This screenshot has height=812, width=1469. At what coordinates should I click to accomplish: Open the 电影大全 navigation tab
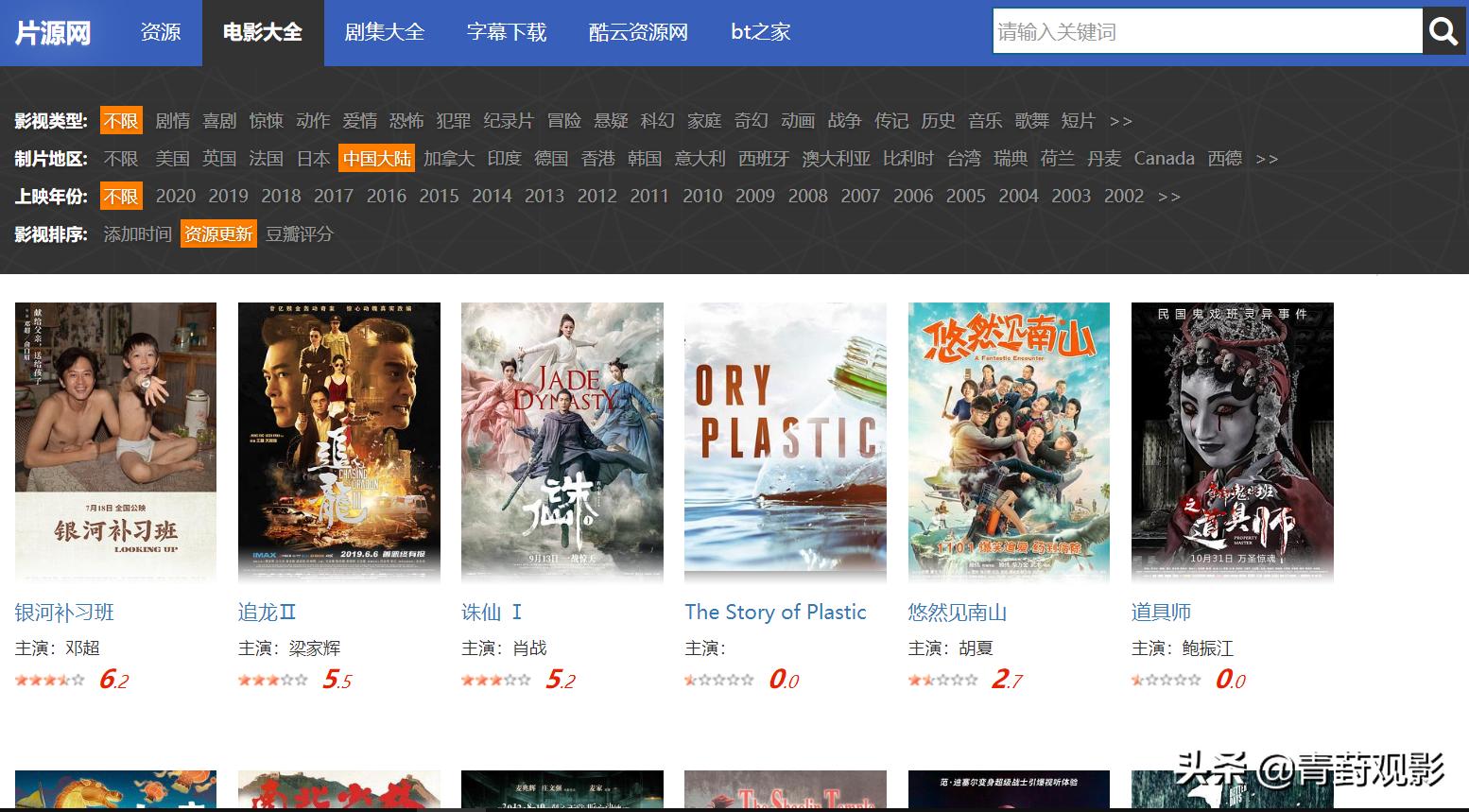point(263,32)
